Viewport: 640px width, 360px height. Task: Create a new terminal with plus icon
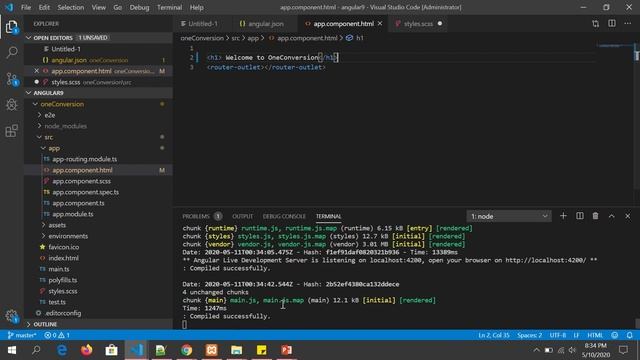click(x=563, y=216)
